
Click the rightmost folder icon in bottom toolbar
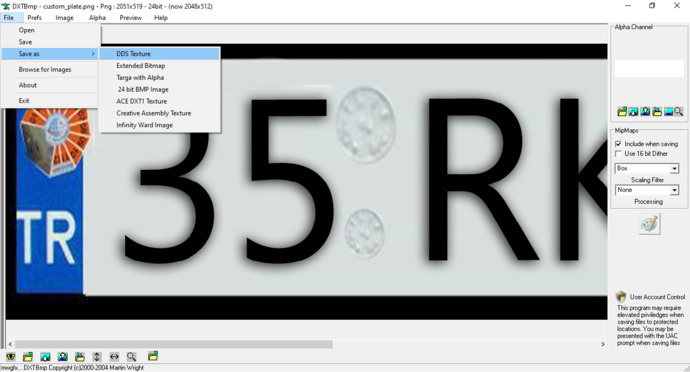153,356
